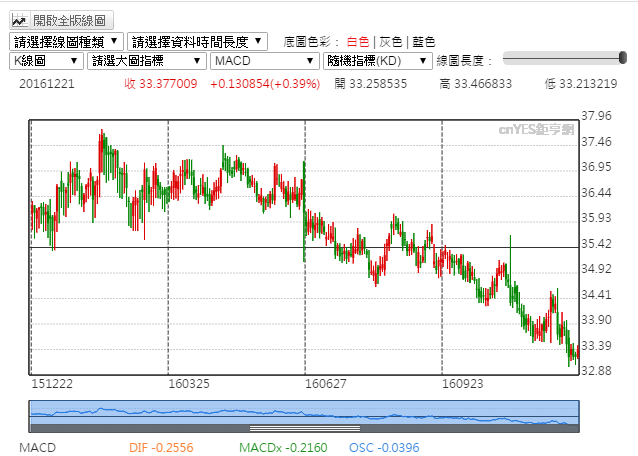Open the 請選大圖指標 indicator dropdown
Image resolution: width=638 pixels, height=456 pixels.
tap(147, 61)
